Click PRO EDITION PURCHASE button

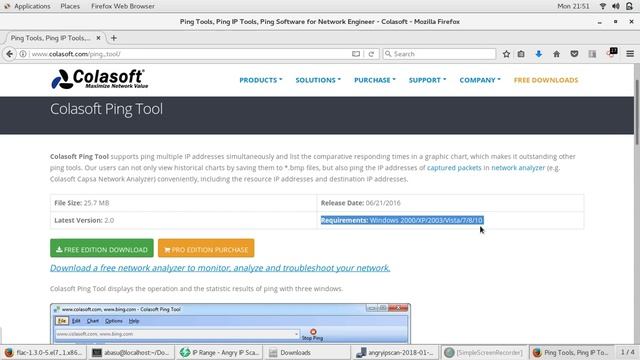click(206, 248)
